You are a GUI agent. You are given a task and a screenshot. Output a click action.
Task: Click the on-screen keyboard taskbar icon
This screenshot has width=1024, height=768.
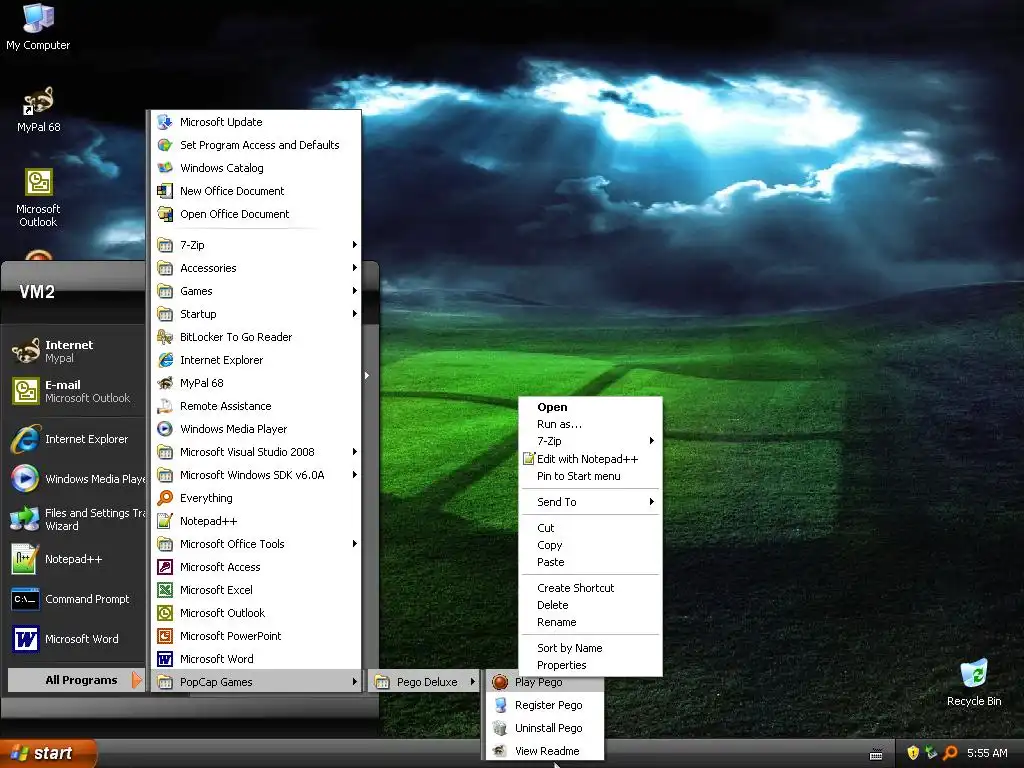tap(876, 754)
